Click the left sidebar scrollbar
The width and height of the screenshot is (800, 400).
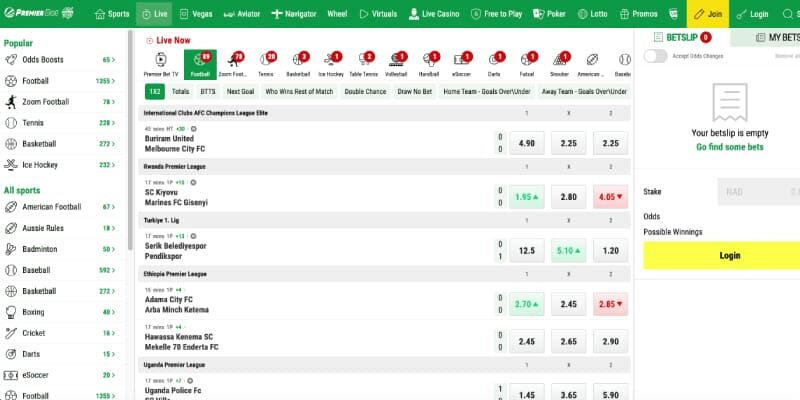pyautogui.click(x=131, y=138)
